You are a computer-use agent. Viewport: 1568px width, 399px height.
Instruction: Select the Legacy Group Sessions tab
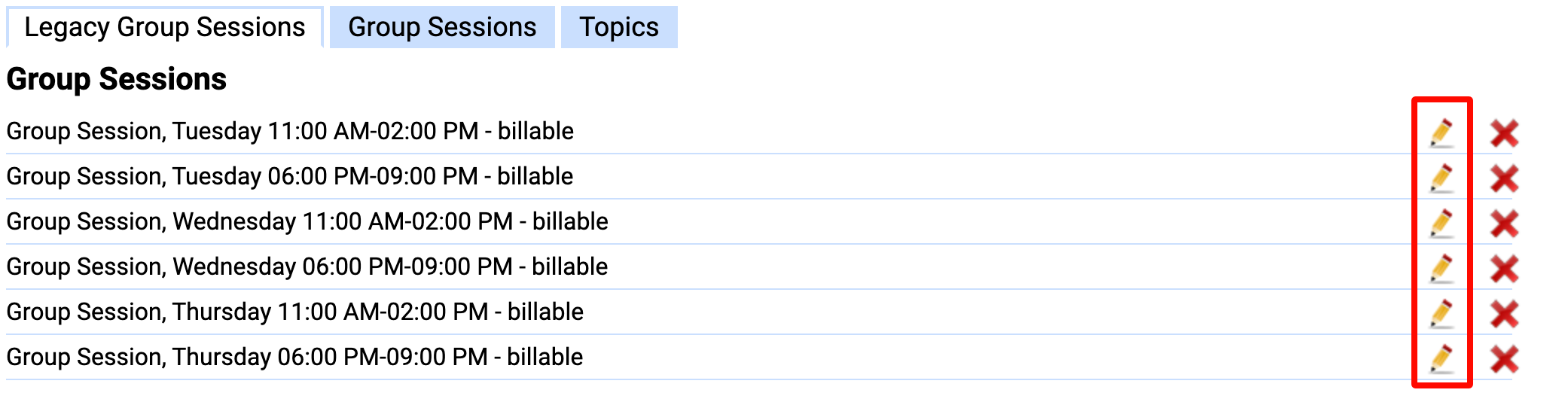point(165,27)
